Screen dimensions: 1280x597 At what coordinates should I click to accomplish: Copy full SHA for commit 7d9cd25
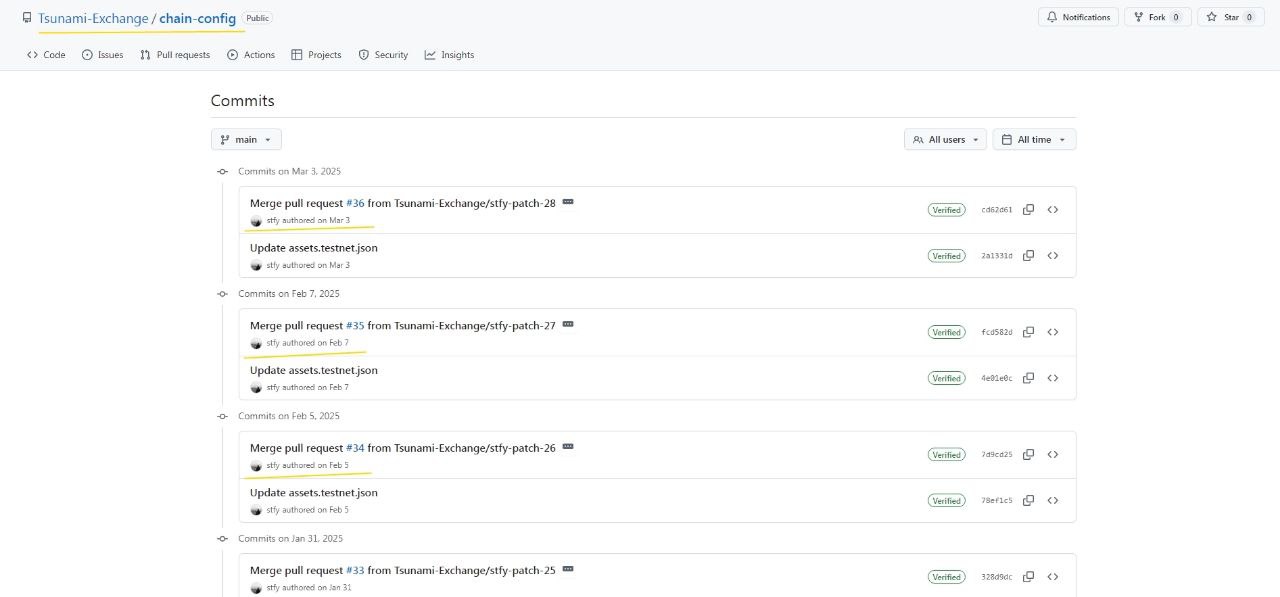[1028, 455]
